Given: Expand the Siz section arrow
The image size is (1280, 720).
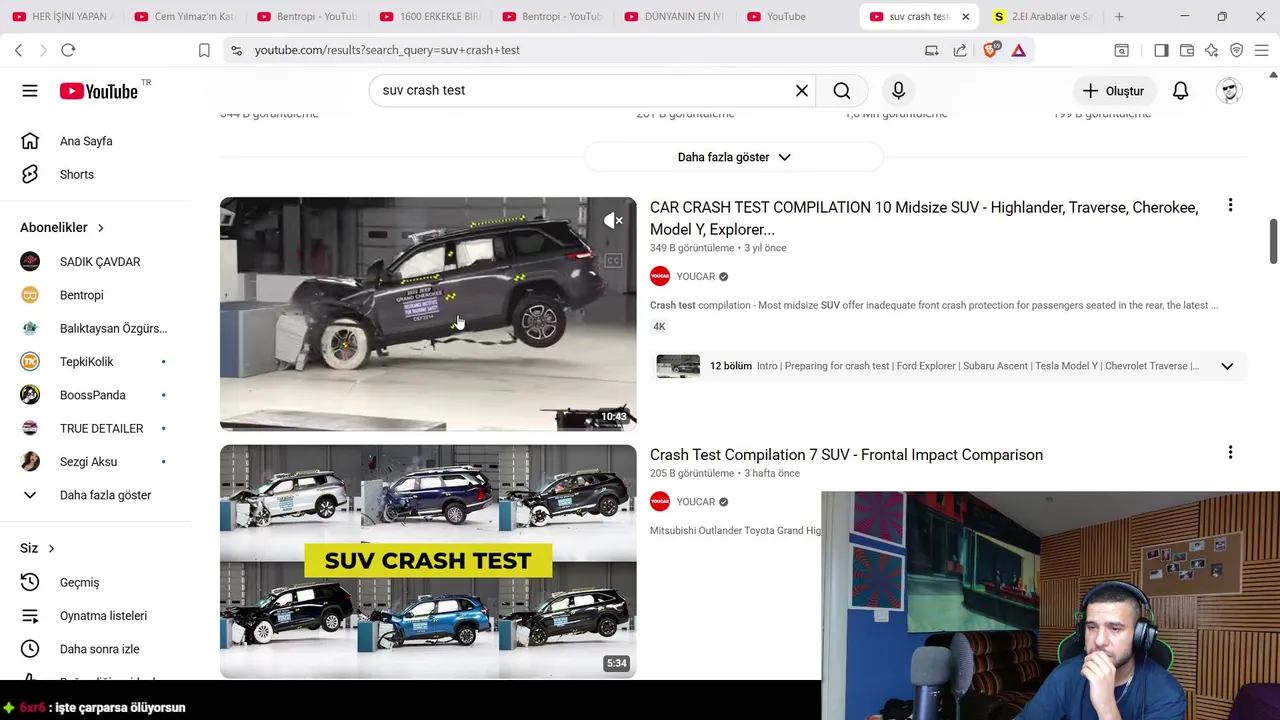Looking at the screenshot, I should 51,548.
